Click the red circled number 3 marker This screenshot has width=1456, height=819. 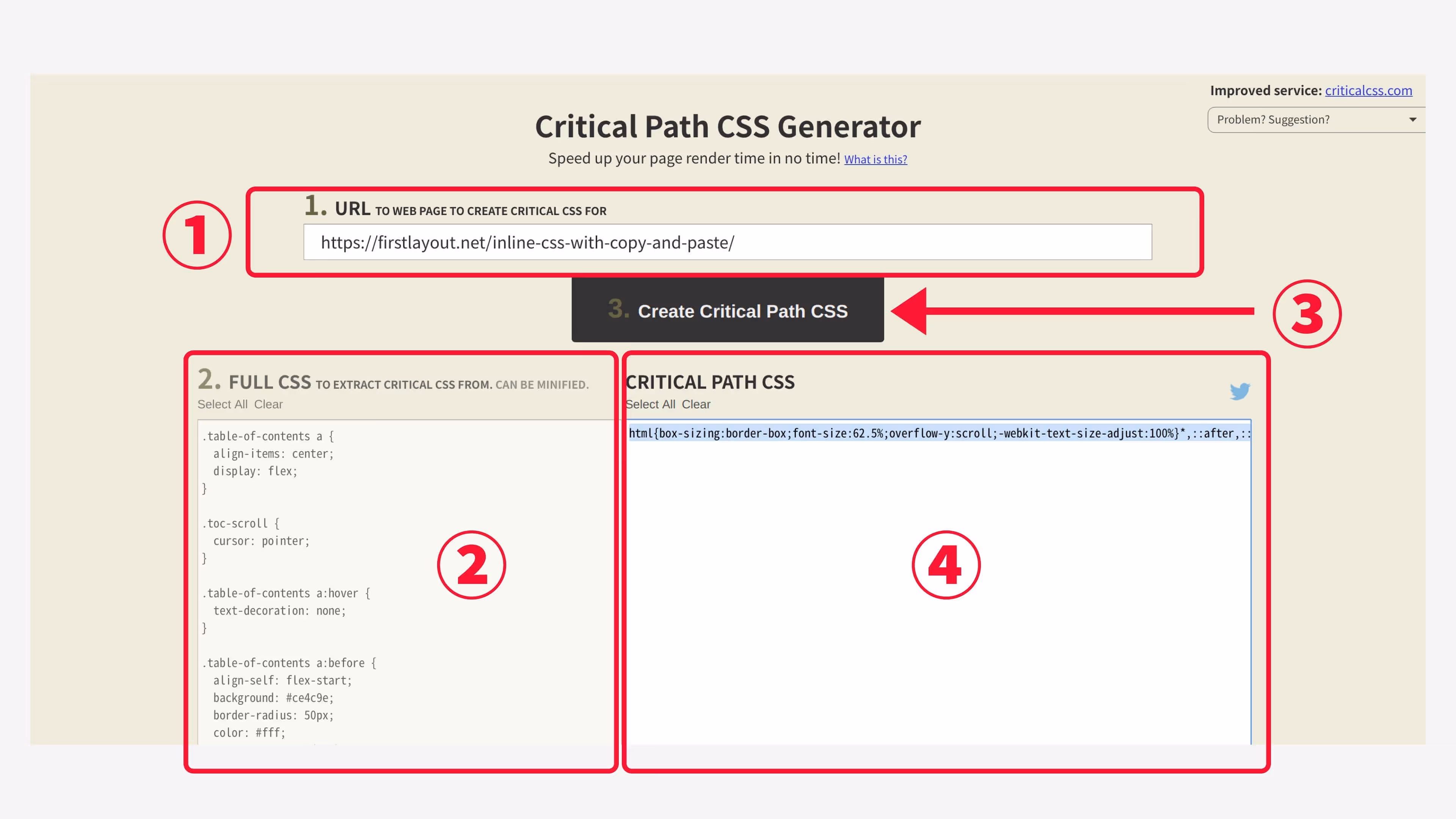point(1307,314)
